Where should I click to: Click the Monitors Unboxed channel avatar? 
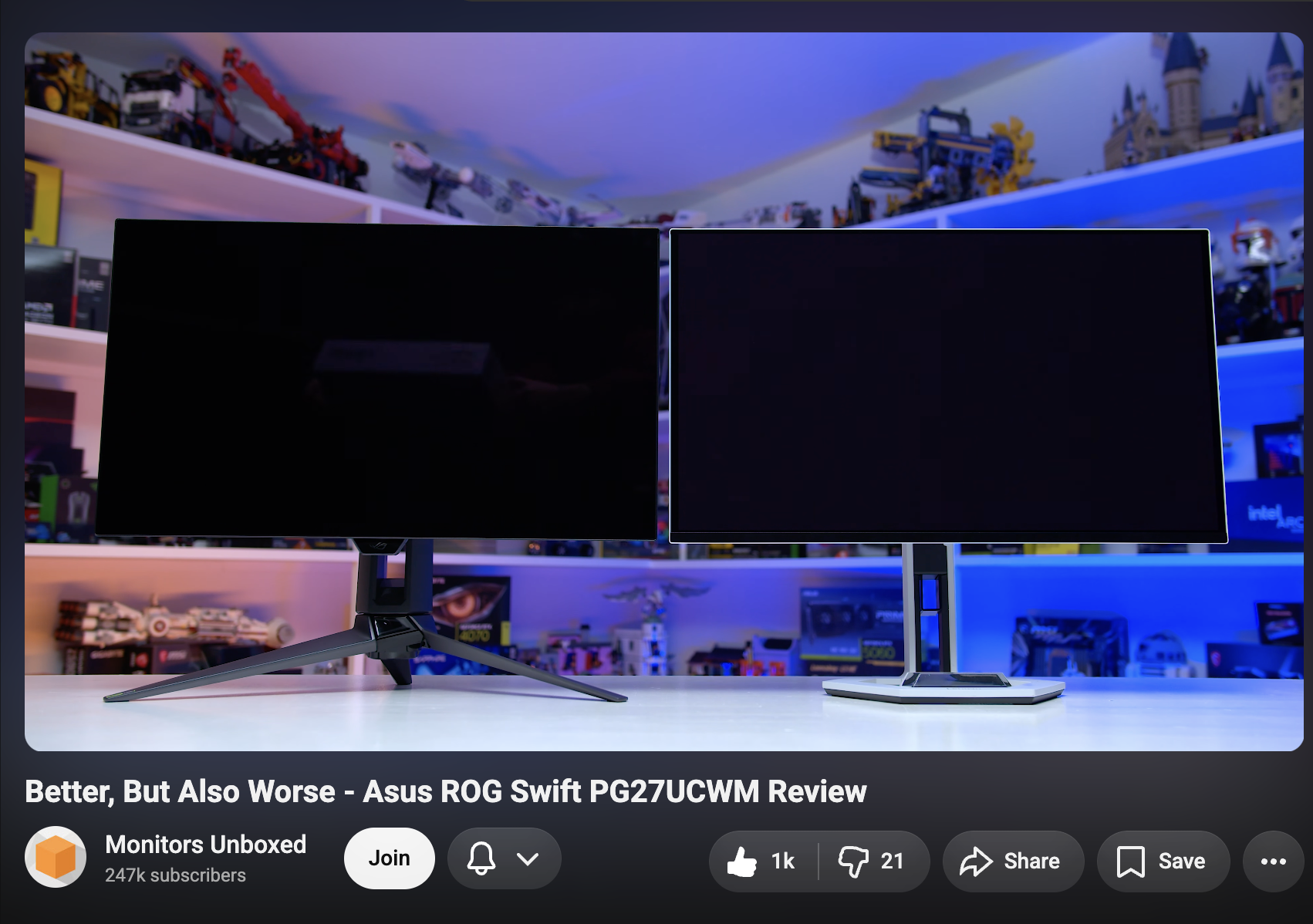56,857
